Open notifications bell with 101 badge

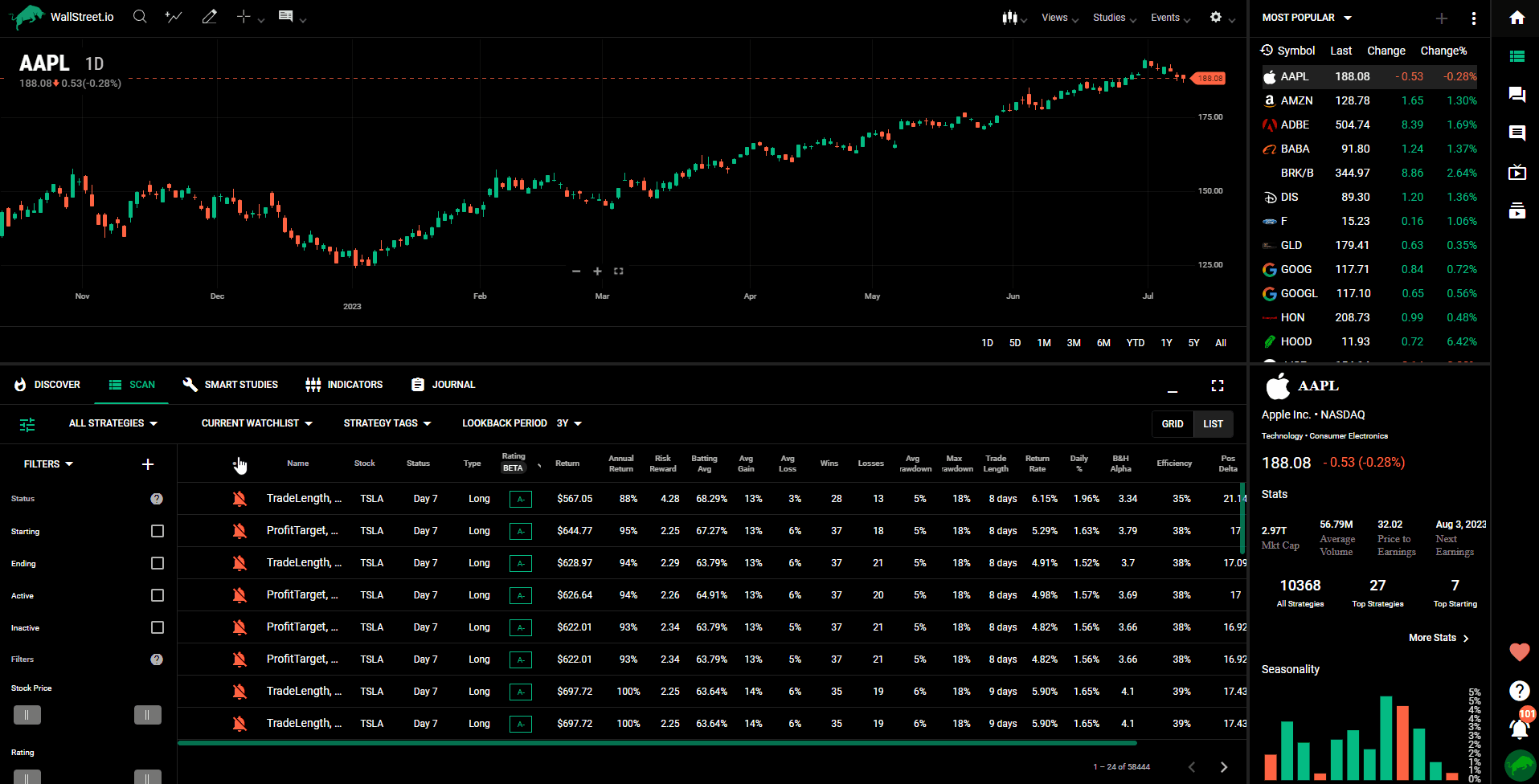1519,728
